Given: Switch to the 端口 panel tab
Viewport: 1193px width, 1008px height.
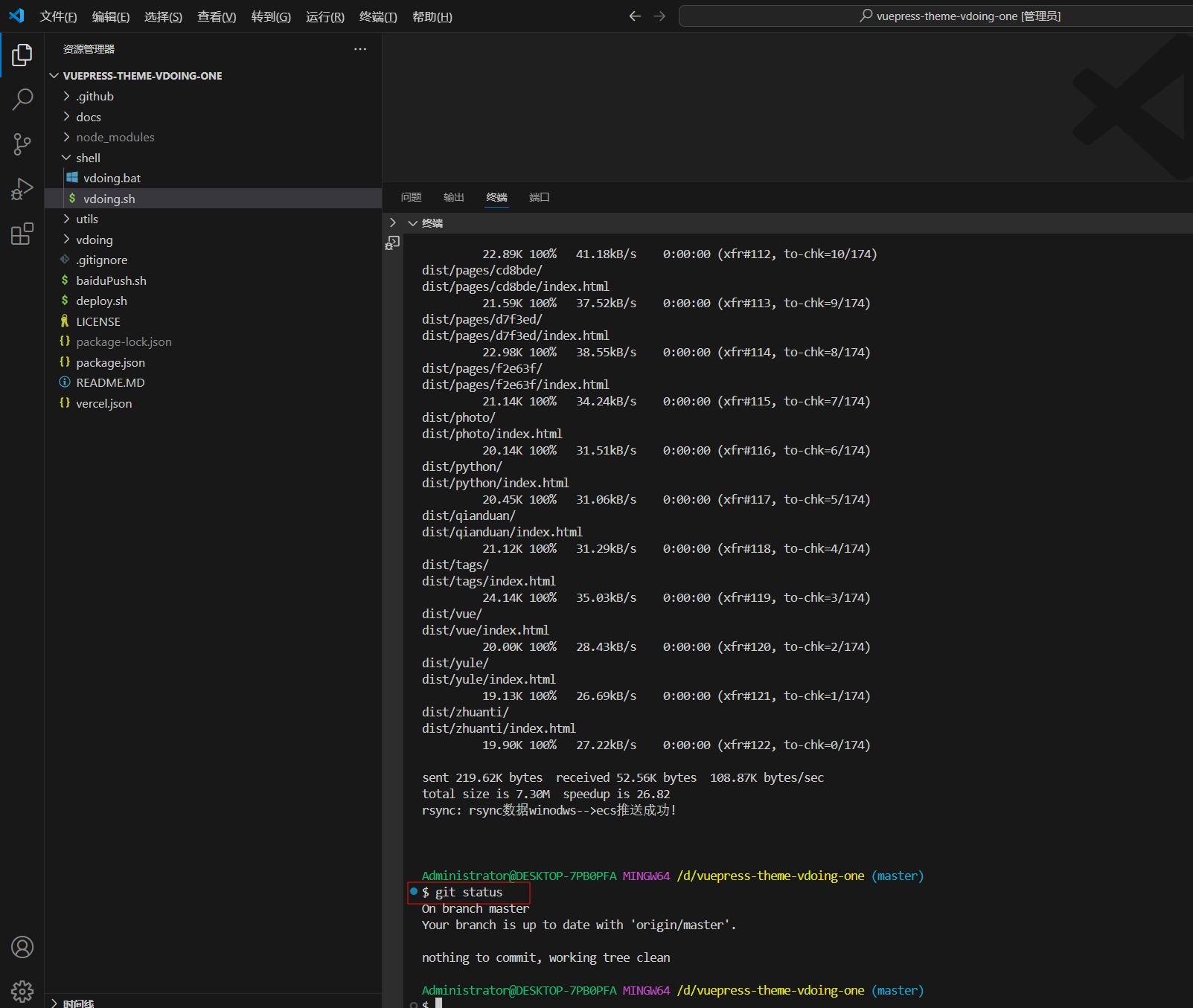Looking at the screenshot, I should click(540, 197).
